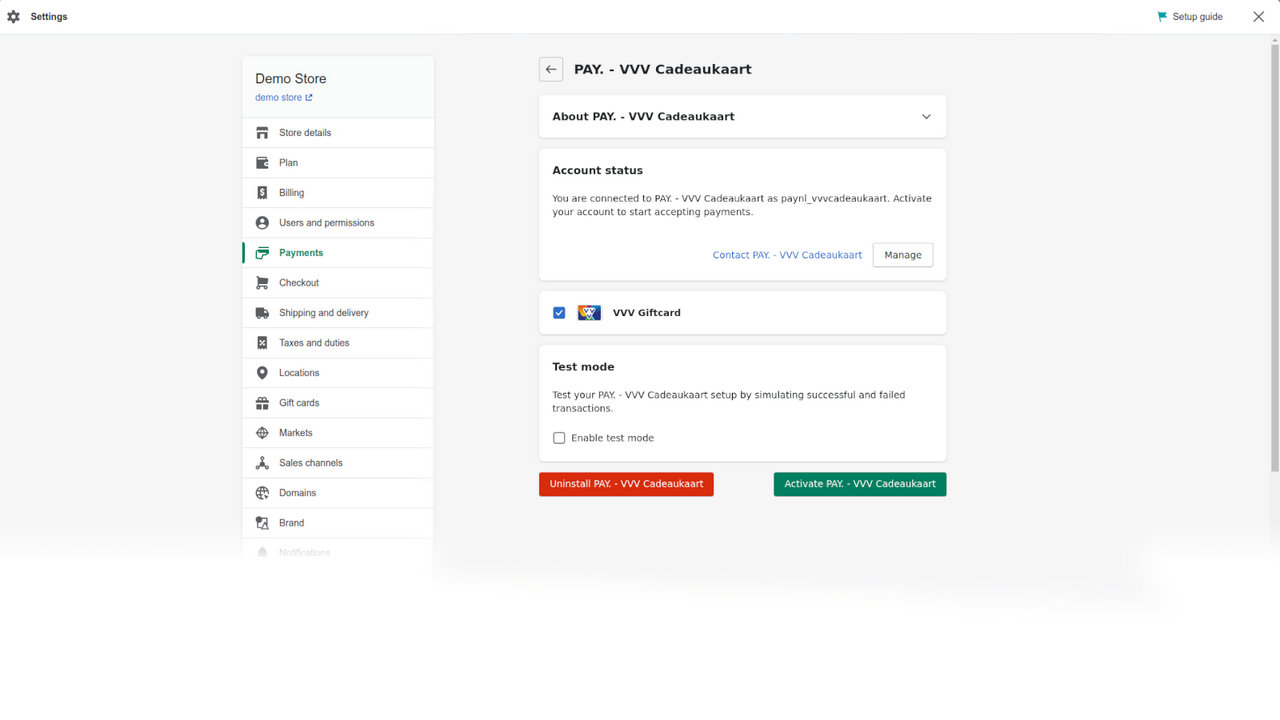Viewport: 1280px width, 720px height.
Task: Click the Payments card icon
Action: tap(262, 253)
